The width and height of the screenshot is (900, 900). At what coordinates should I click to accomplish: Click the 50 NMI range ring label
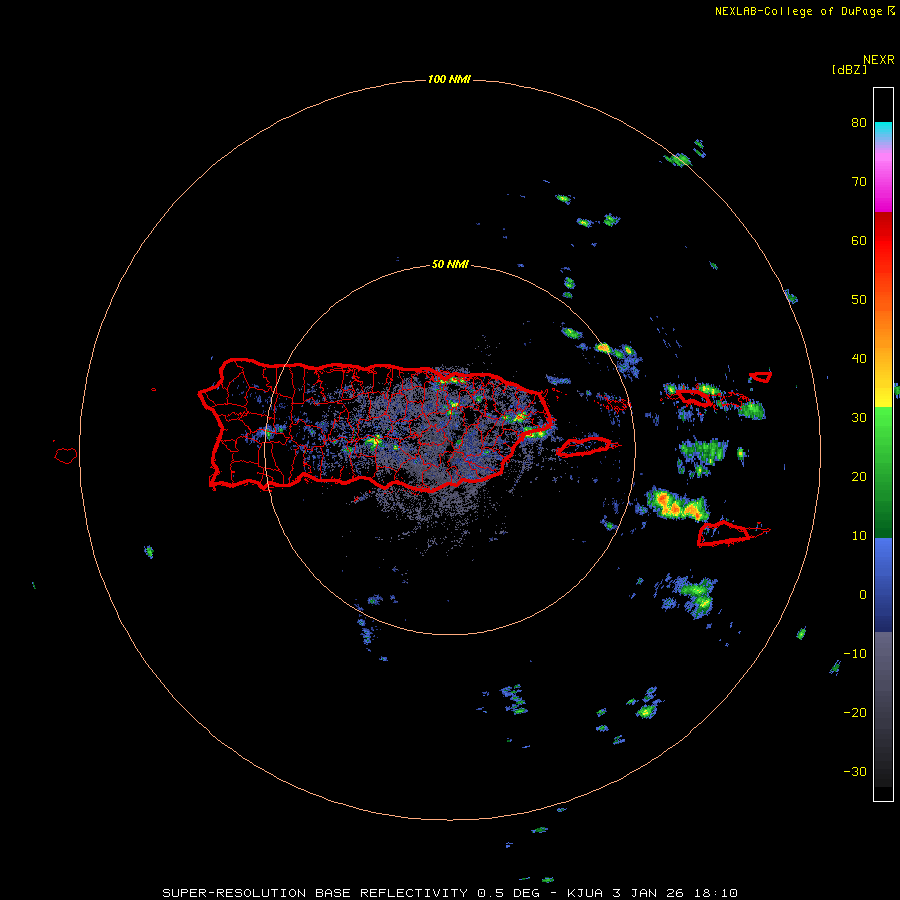coord(450,264)
